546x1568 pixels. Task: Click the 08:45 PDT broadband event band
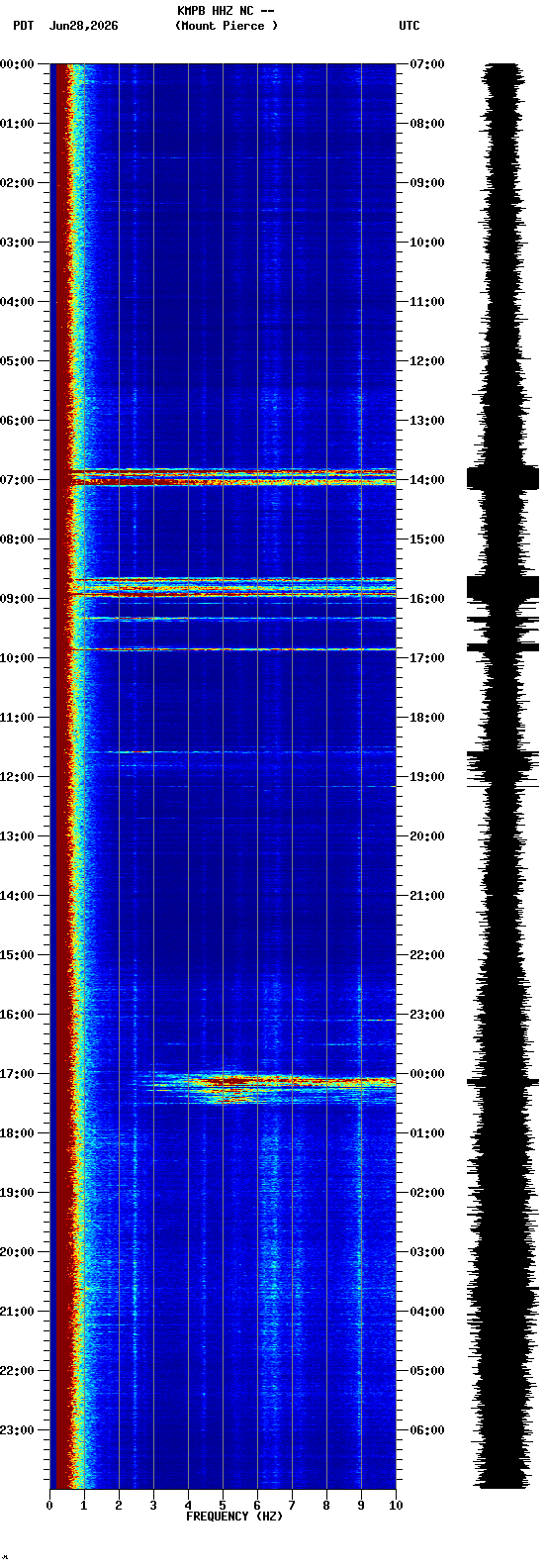coord(232,588)
